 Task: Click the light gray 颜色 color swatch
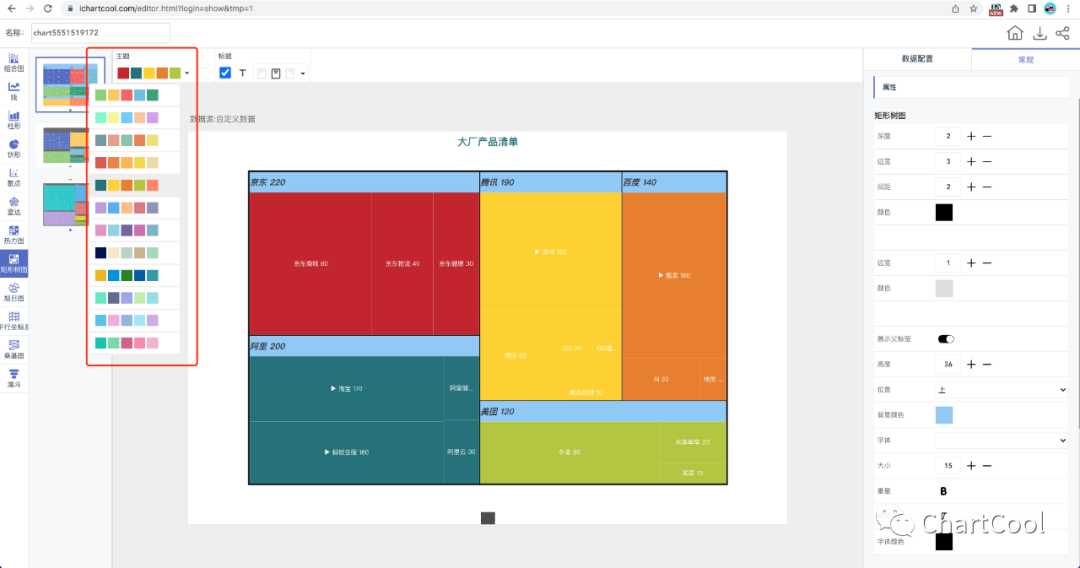coord(944,288)
